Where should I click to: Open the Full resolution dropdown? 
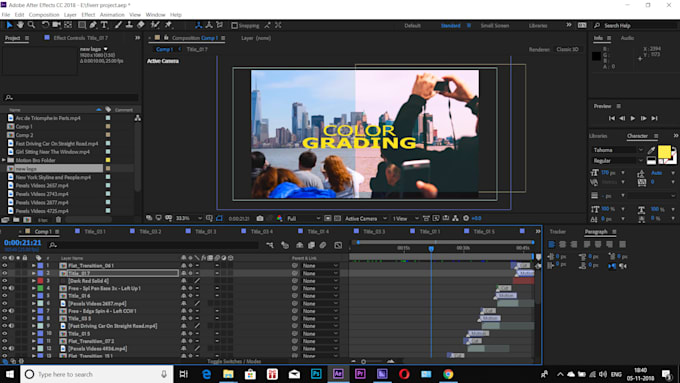303,218
